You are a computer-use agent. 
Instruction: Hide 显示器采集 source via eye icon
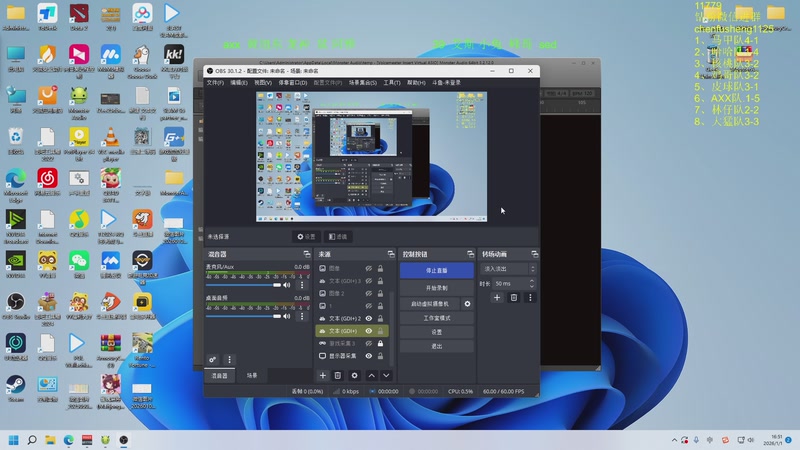tap(368, 356)
